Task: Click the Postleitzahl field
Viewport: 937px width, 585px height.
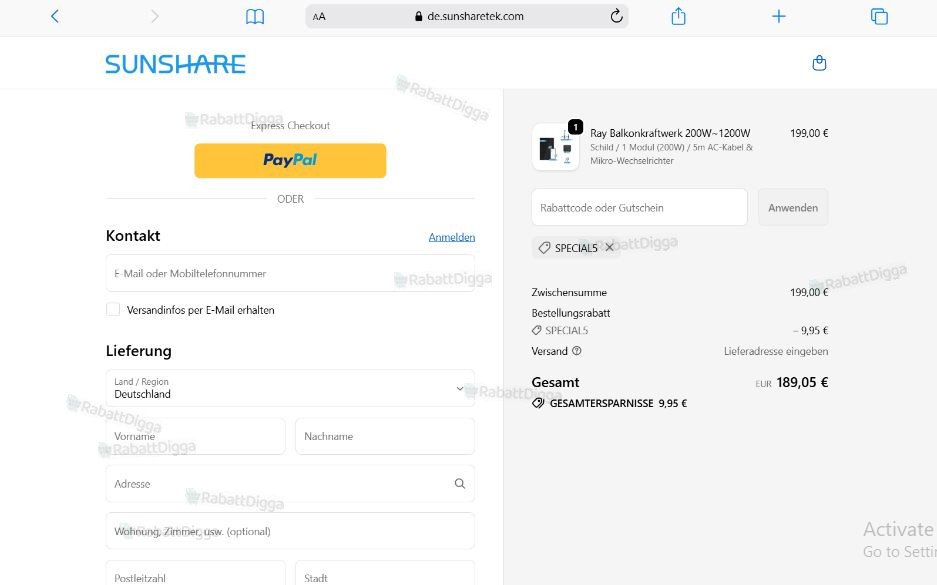Action: point(195,572)
